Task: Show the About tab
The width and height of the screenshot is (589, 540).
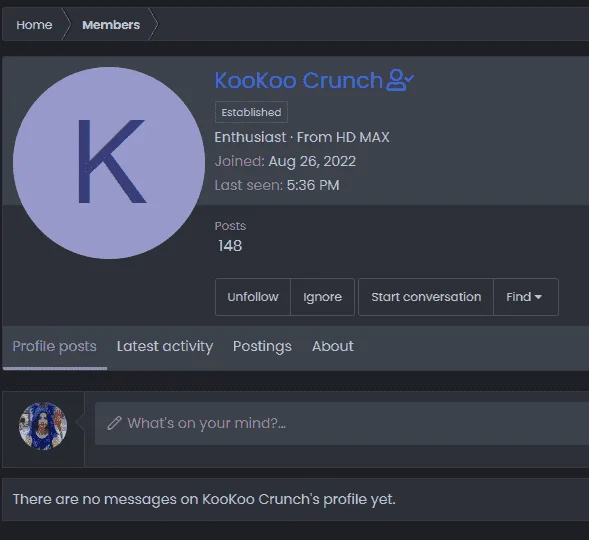Action: point(333,346)
